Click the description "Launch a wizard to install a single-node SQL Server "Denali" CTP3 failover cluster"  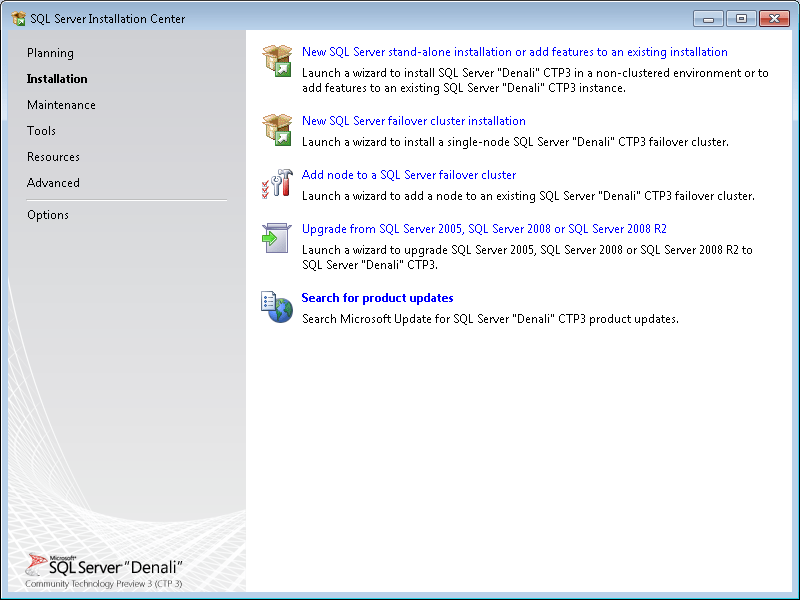click(x=515, y=142)
